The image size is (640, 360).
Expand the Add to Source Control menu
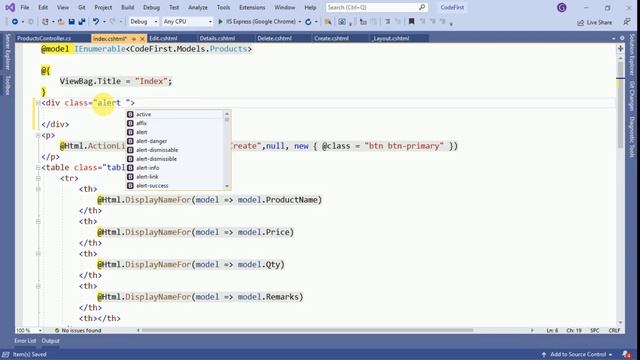578,354
